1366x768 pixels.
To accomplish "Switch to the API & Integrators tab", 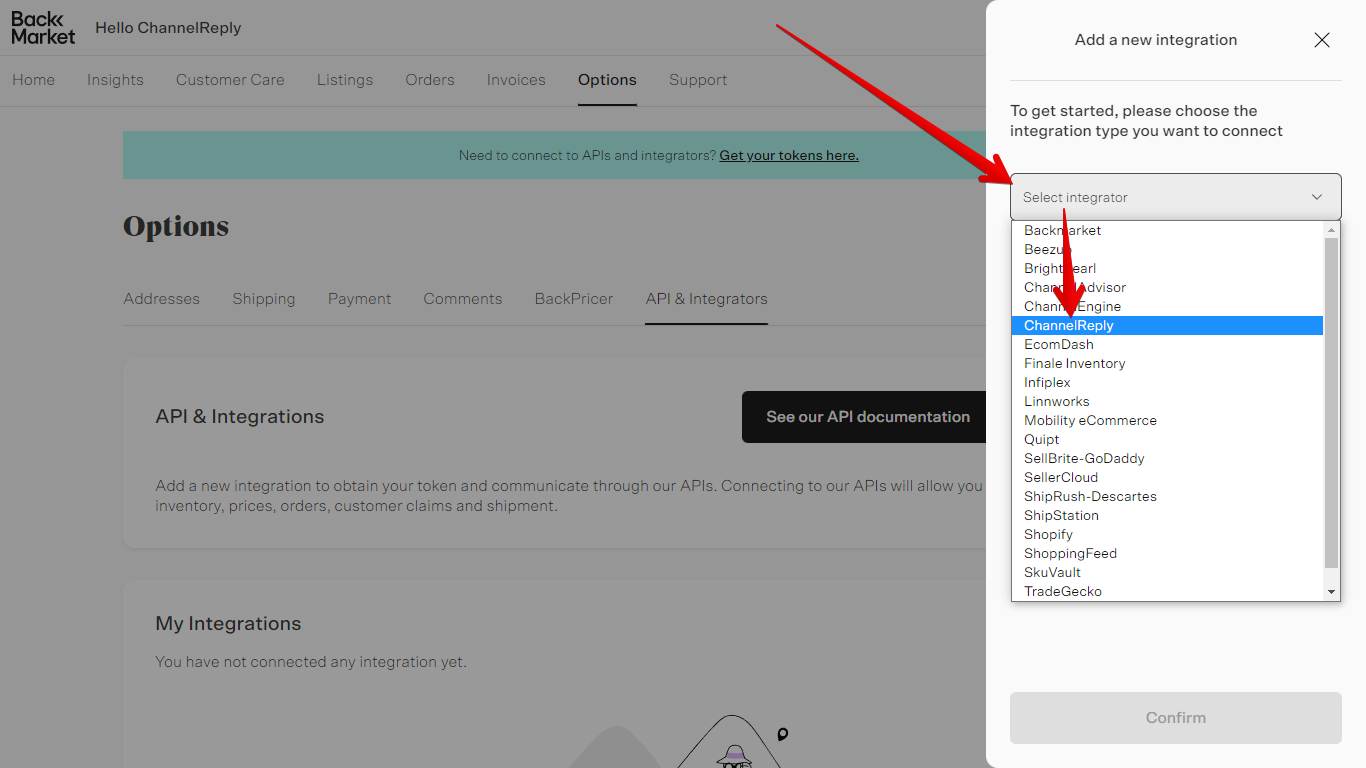I will pos(707,299).
